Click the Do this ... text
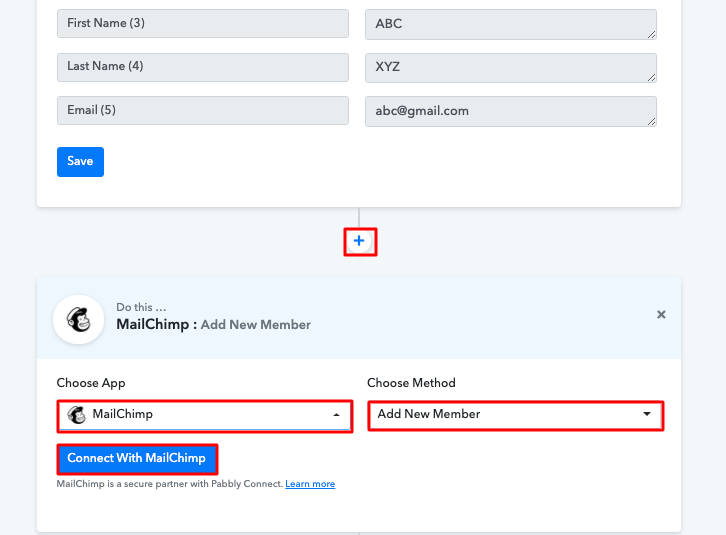 [x=141, y=307]
